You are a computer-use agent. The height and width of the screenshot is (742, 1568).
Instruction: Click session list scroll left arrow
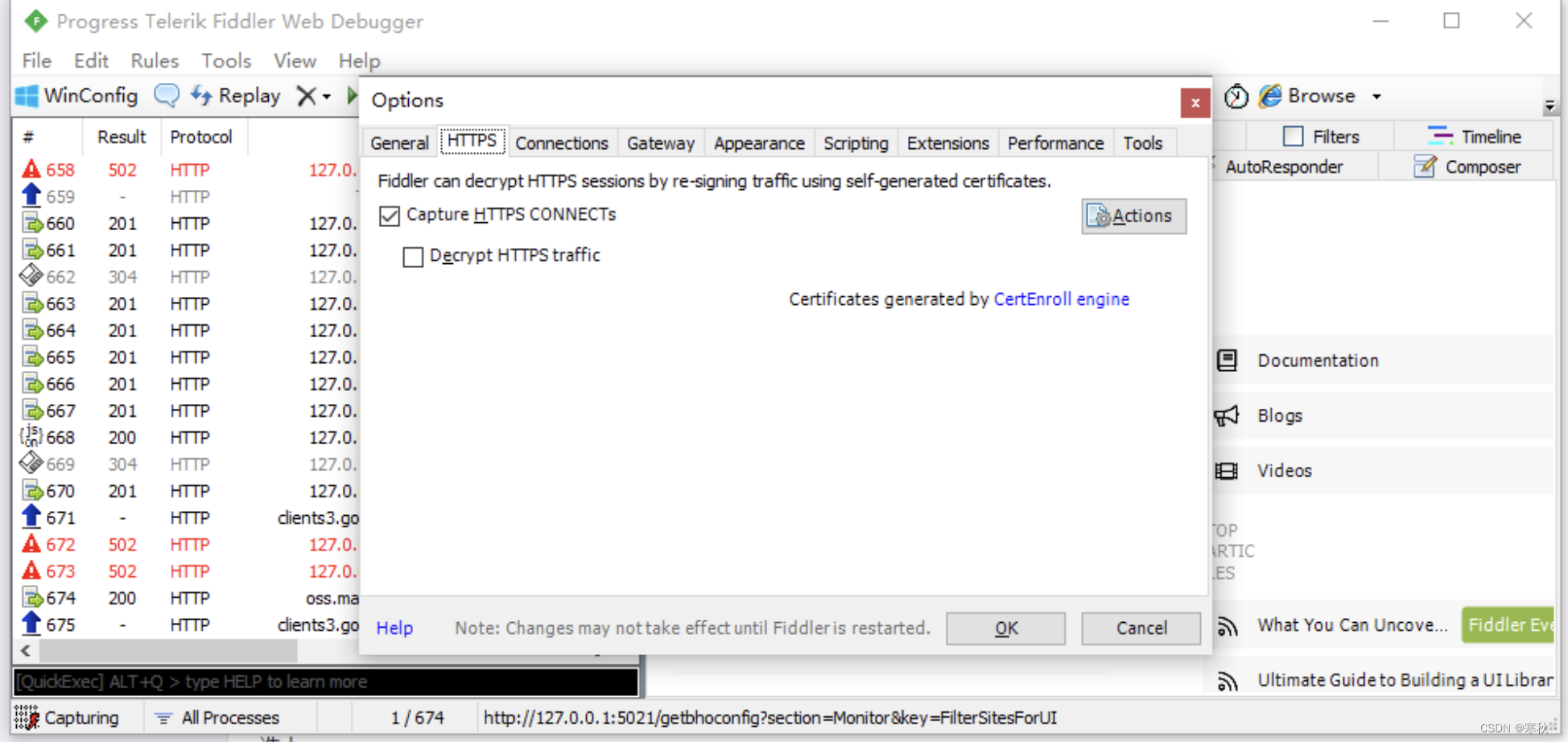pyautogui.click(x=26, y=650)
